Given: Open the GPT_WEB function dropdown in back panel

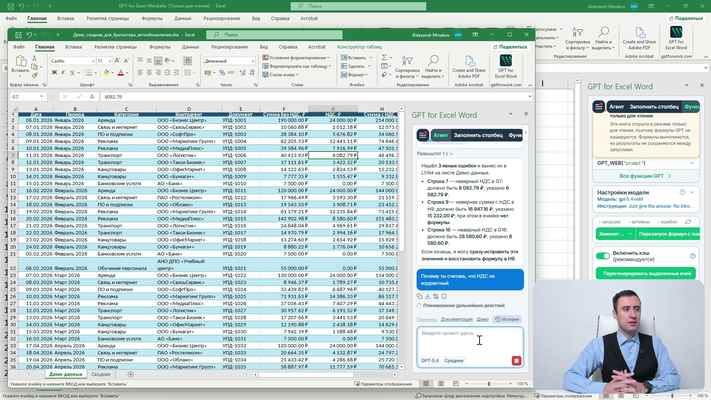Looking at the screenshot, I should (692, 163).
